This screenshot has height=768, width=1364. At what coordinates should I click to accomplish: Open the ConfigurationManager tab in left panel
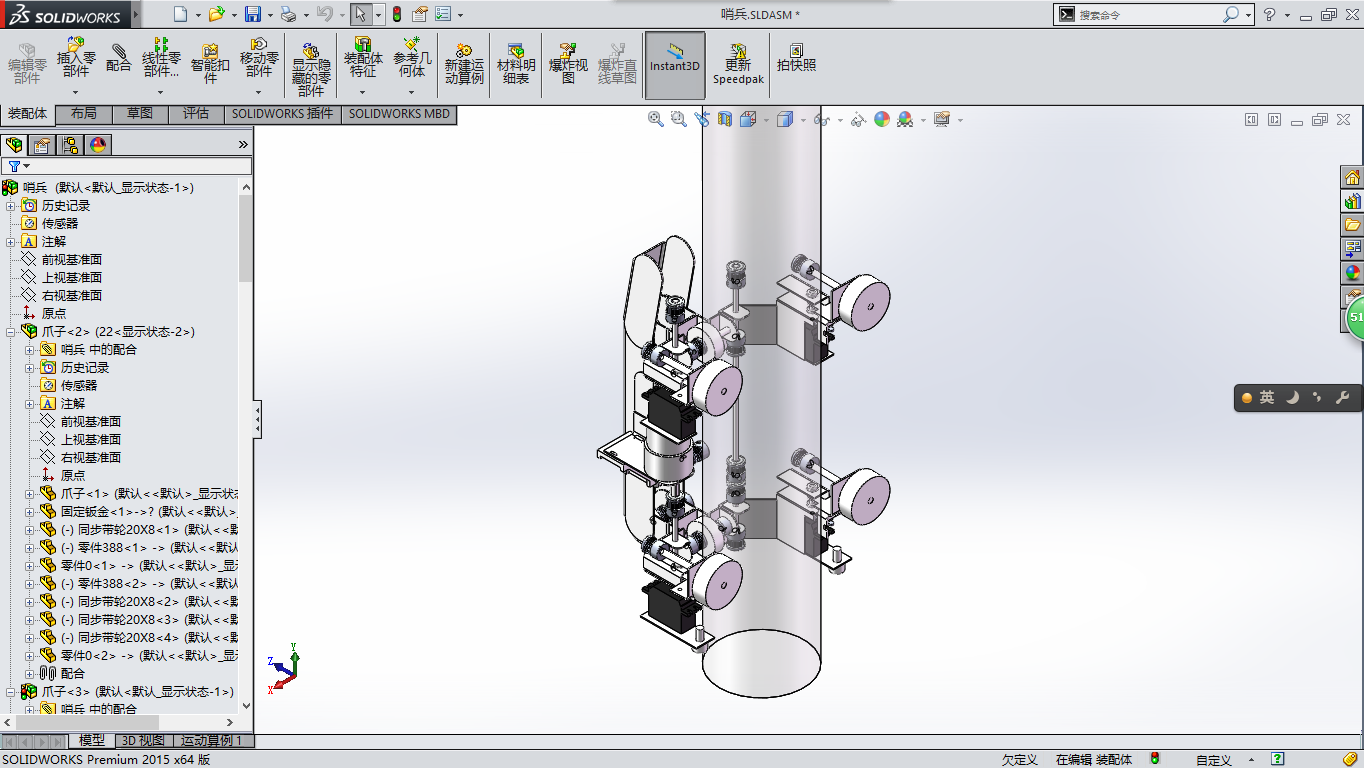click(70, 145)
